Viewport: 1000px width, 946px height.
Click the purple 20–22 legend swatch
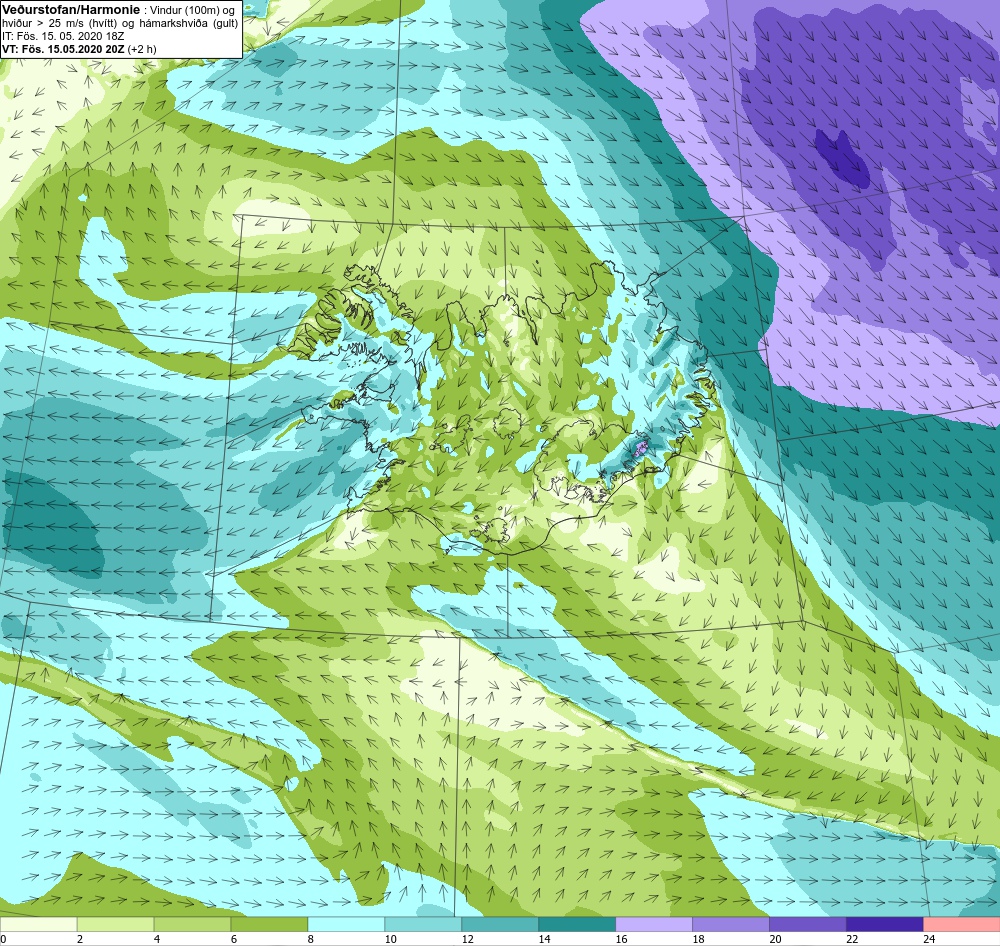(x=808, y=925)
